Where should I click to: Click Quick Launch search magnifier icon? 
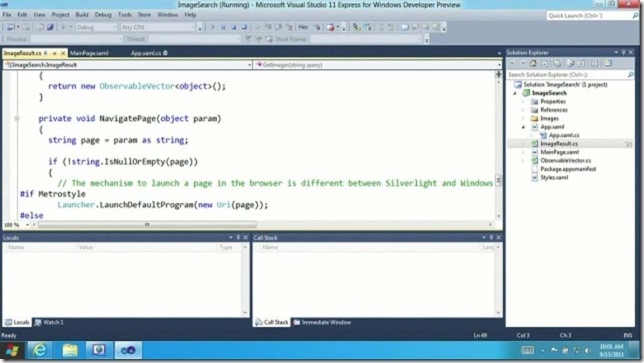[x=635, y=16]
